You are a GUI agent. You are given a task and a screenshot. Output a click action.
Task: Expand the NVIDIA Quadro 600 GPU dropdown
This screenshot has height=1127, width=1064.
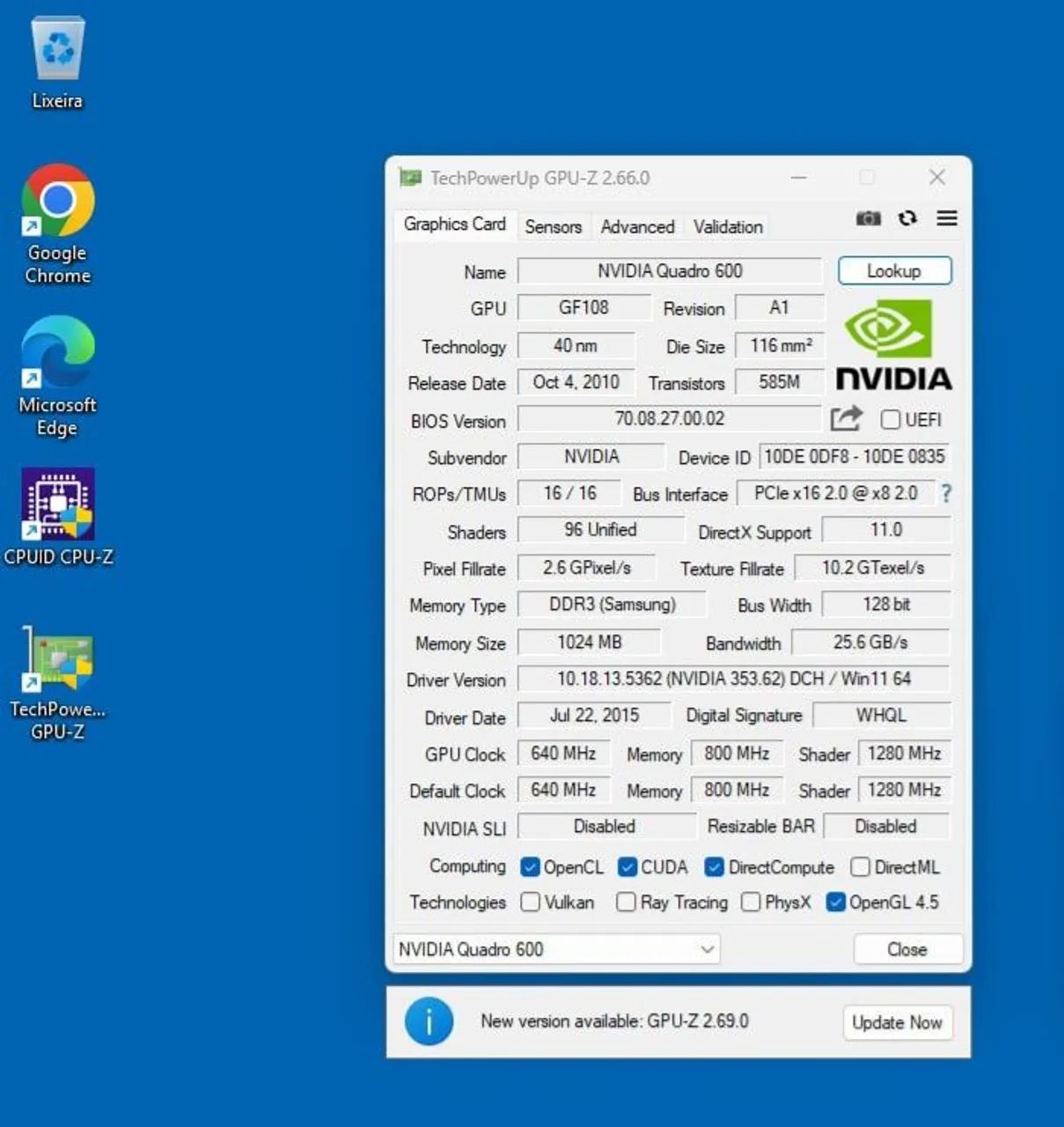556,949
